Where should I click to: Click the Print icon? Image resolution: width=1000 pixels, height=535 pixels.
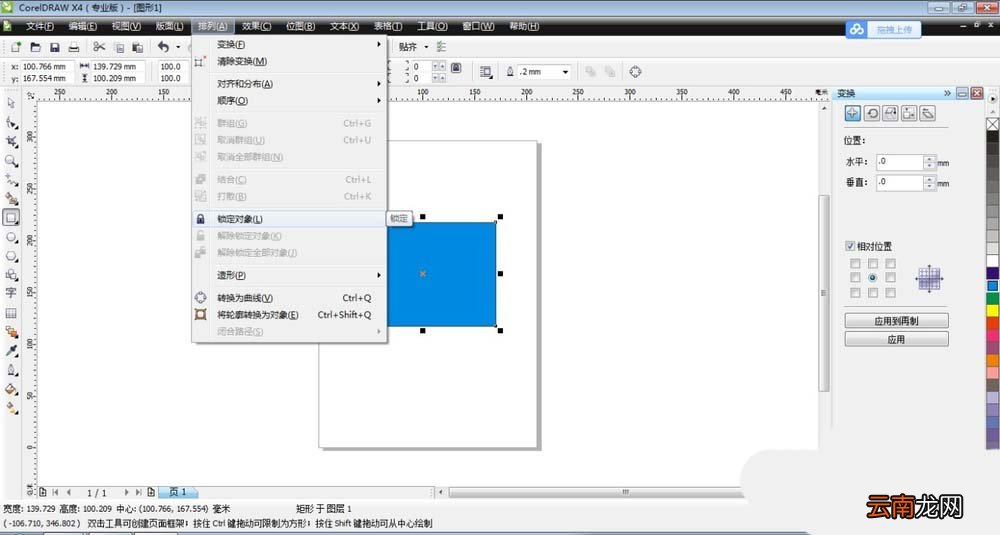click(74, 47)
